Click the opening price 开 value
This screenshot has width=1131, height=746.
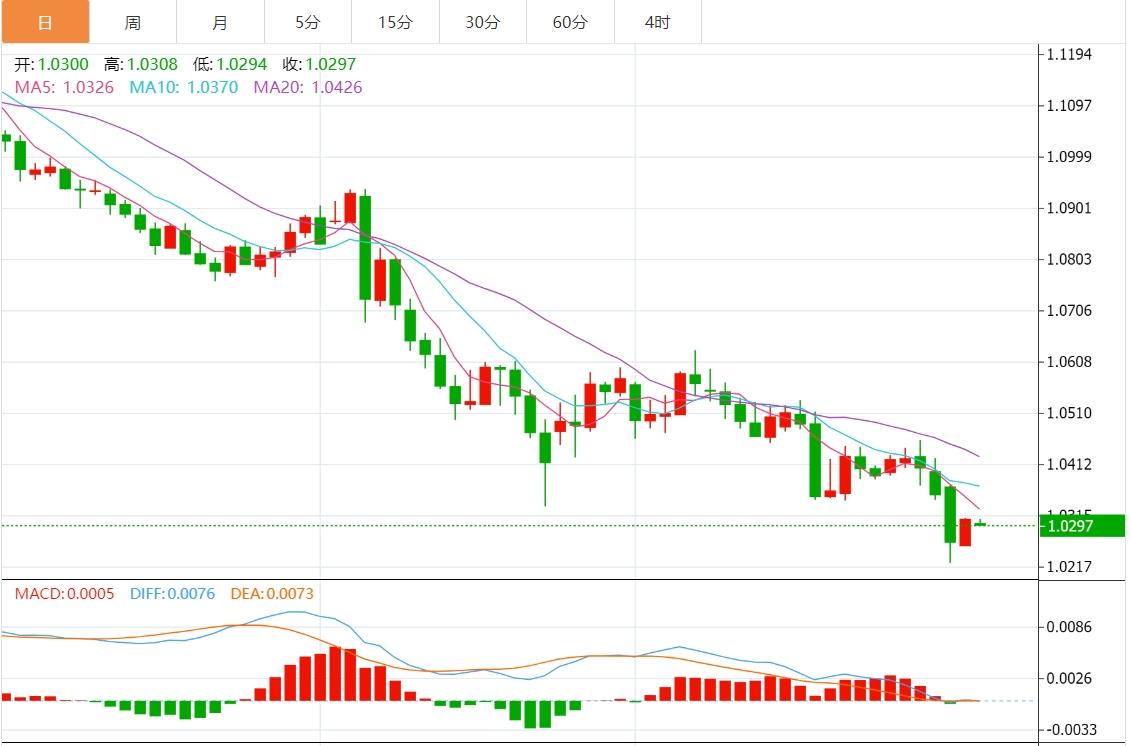(x=63, y=64)
